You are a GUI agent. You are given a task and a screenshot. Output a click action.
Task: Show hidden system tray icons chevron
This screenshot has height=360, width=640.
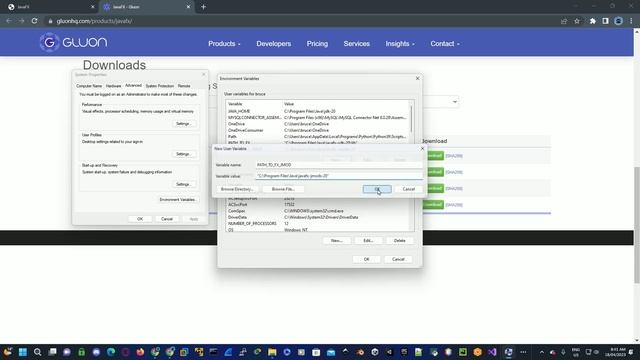click(x=542, y=352)
